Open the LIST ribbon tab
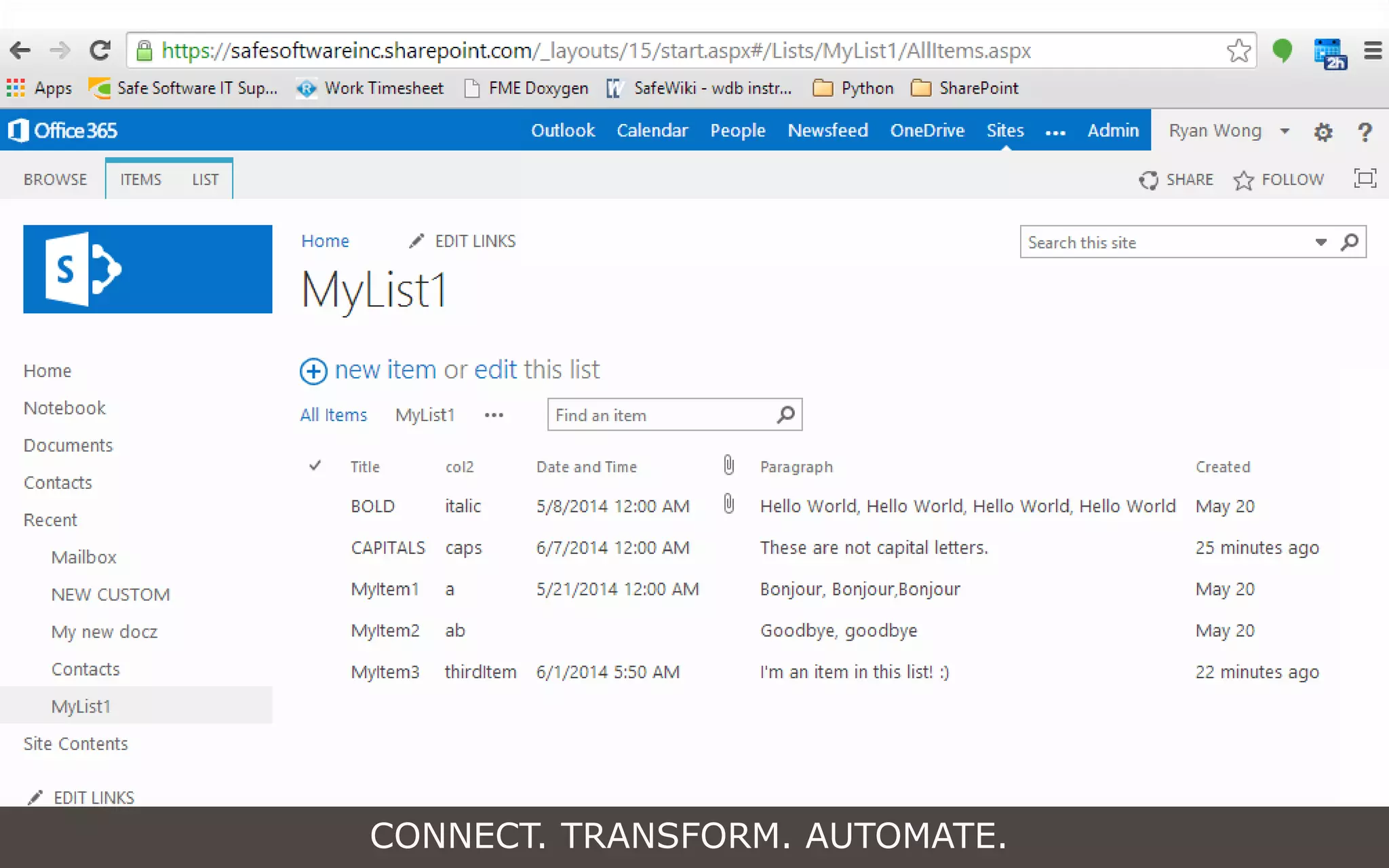This screenshot has width=1389, height=868. point(206,180)
